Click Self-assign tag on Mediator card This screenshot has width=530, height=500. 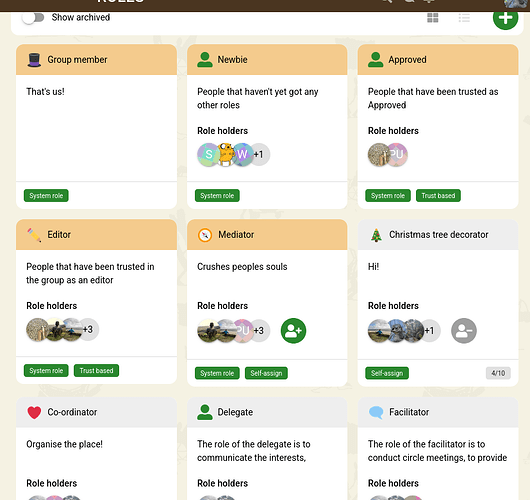click(x=266, y=373)
